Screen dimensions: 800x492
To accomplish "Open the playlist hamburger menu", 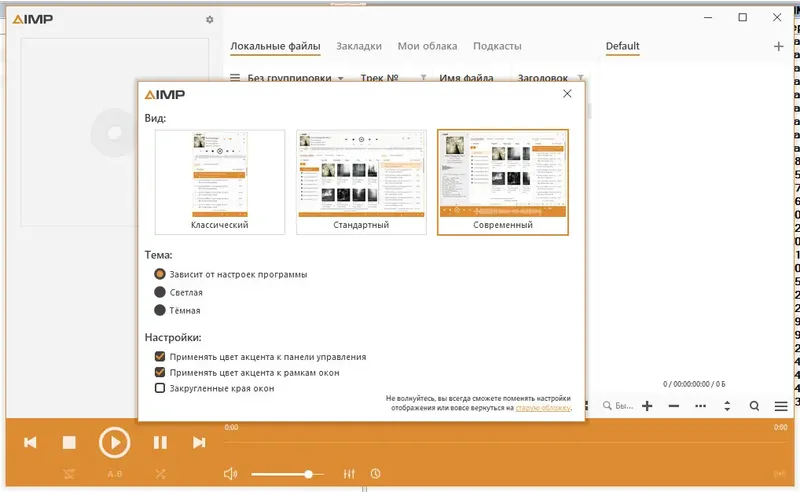I will coord(781,406).
